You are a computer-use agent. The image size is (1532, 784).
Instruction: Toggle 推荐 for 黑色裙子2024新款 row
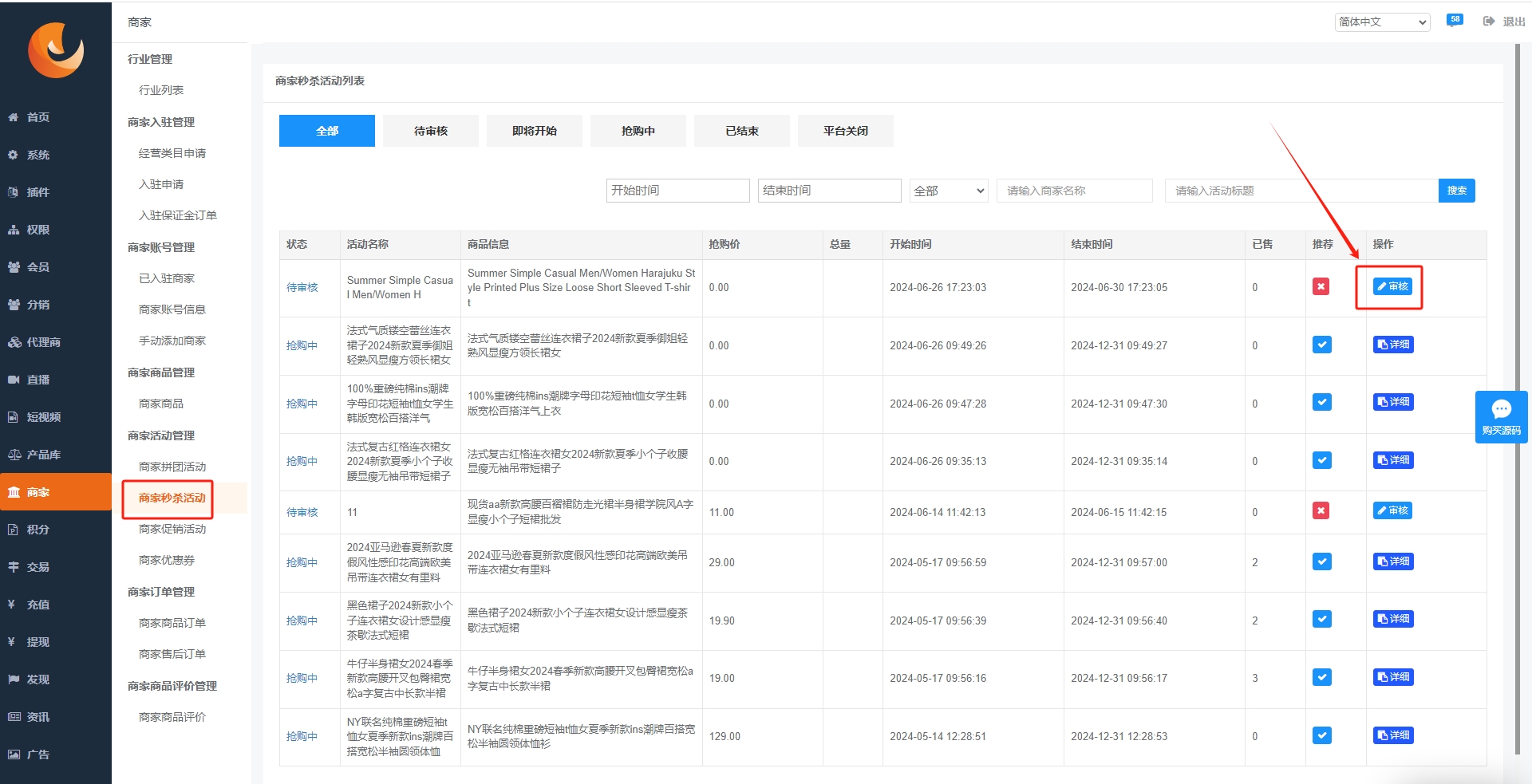coord(1322,619)
